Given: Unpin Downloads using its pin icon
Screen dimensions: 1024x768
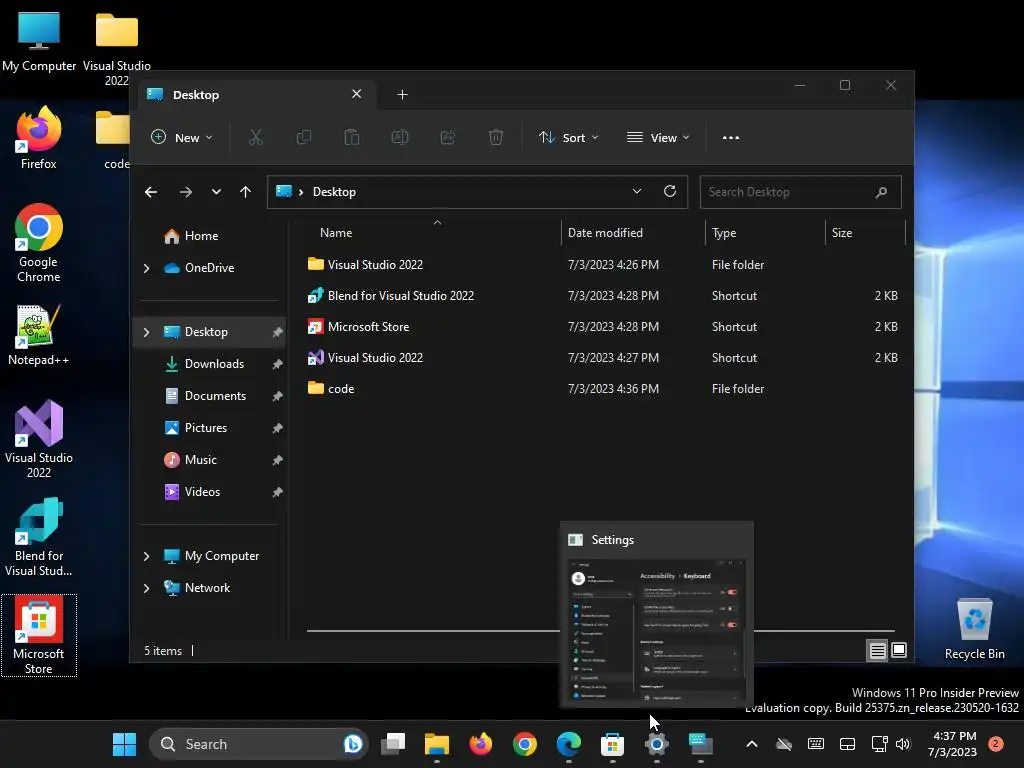Looking at the screenshot, I should pyautogui.click(x=278, y=364).
